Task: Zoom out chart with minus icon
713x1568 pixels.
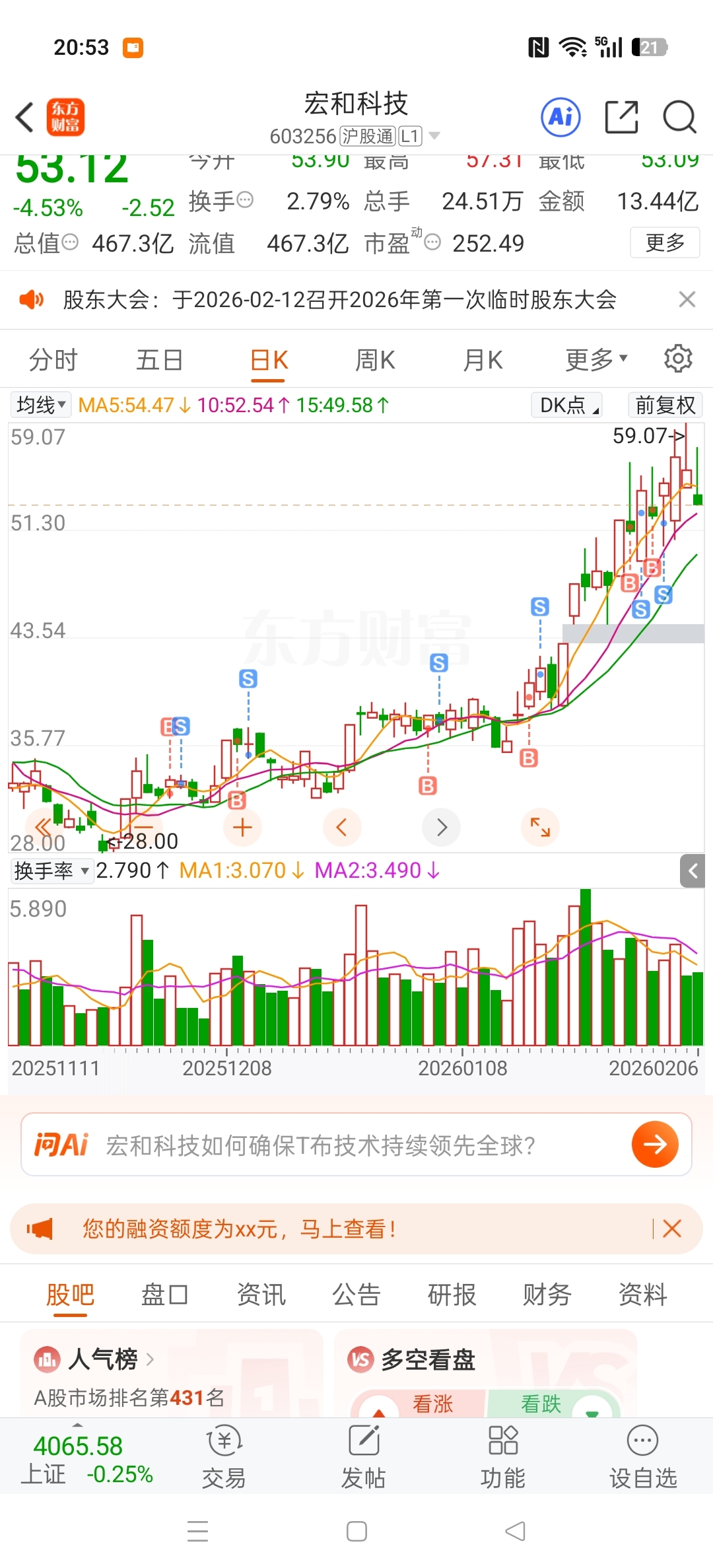Action: pos(142,827)
